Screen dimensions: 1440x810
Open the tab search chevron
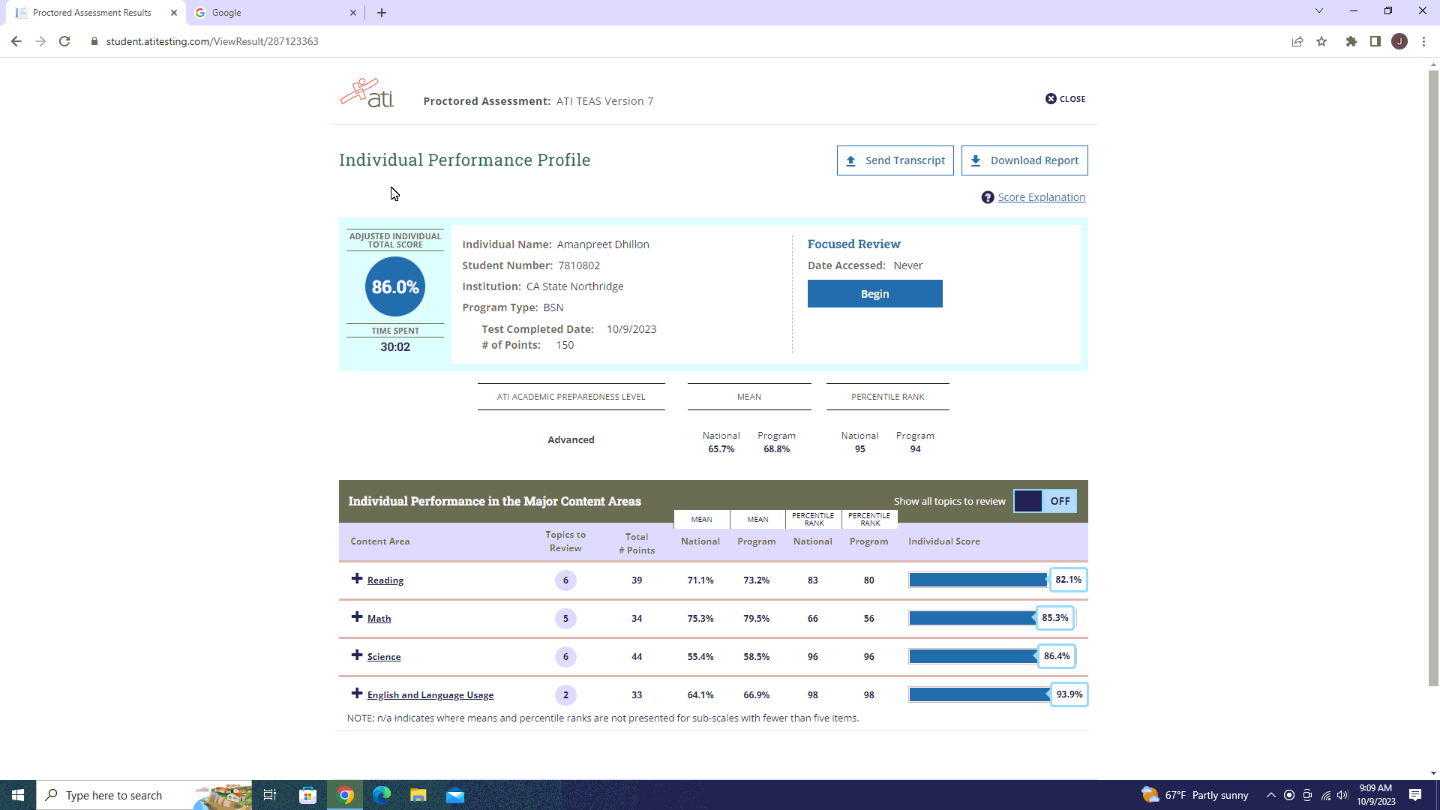tap(1319, 11)
